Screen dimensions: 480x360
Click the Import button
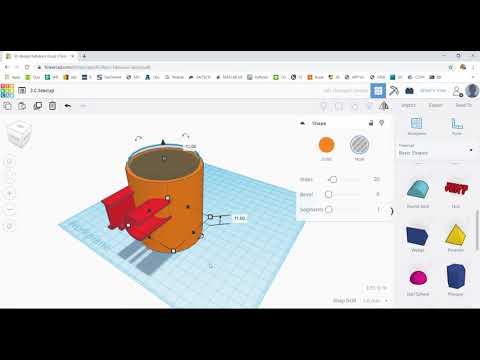[x=408, y=105]
